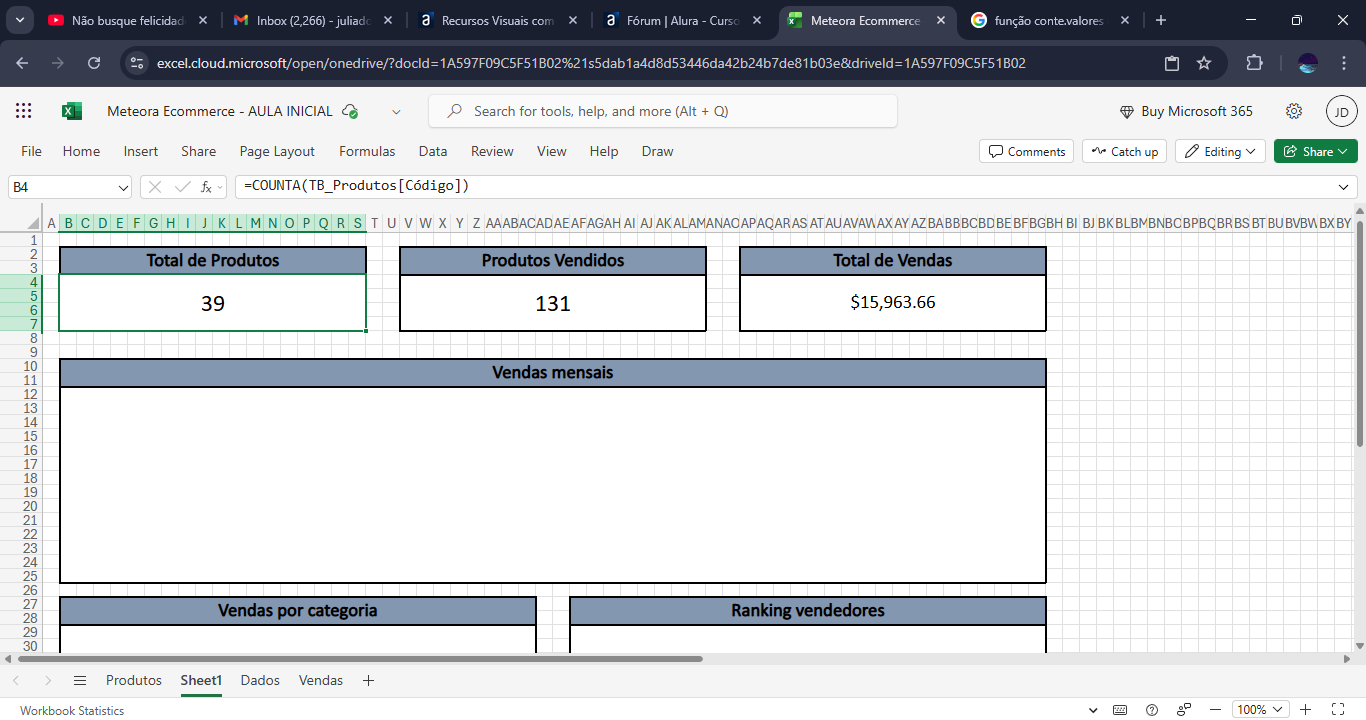Reload the browser page
1366x720 pixels.
click(94, 63)
